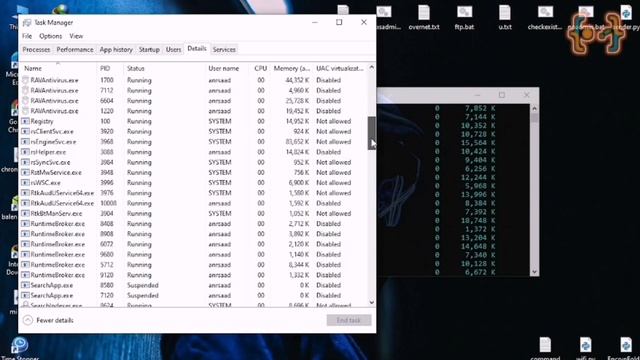Sort by the User name column header
640x360 pixels.
pyautogui.click(x=224, y=68)
